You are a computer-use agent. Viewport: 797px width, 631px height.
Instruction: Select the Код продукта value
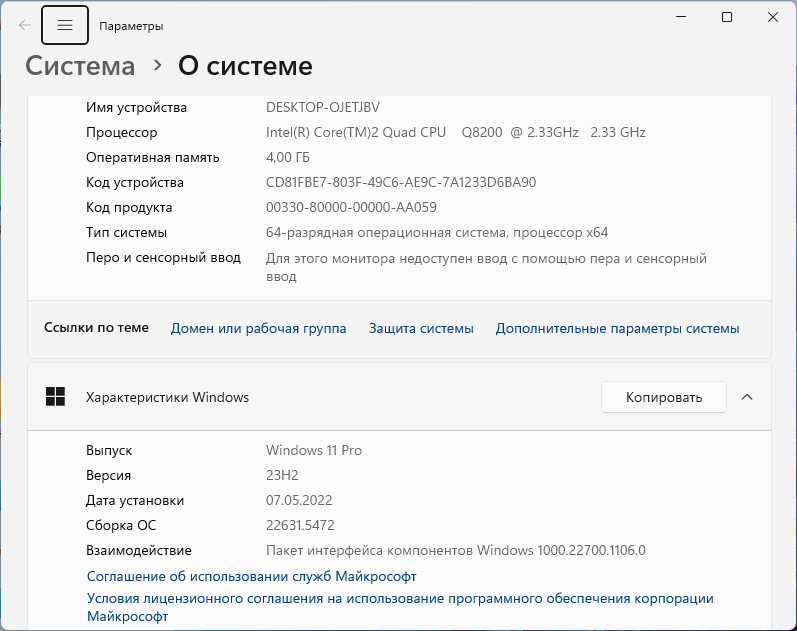click(x=351, y=207)
